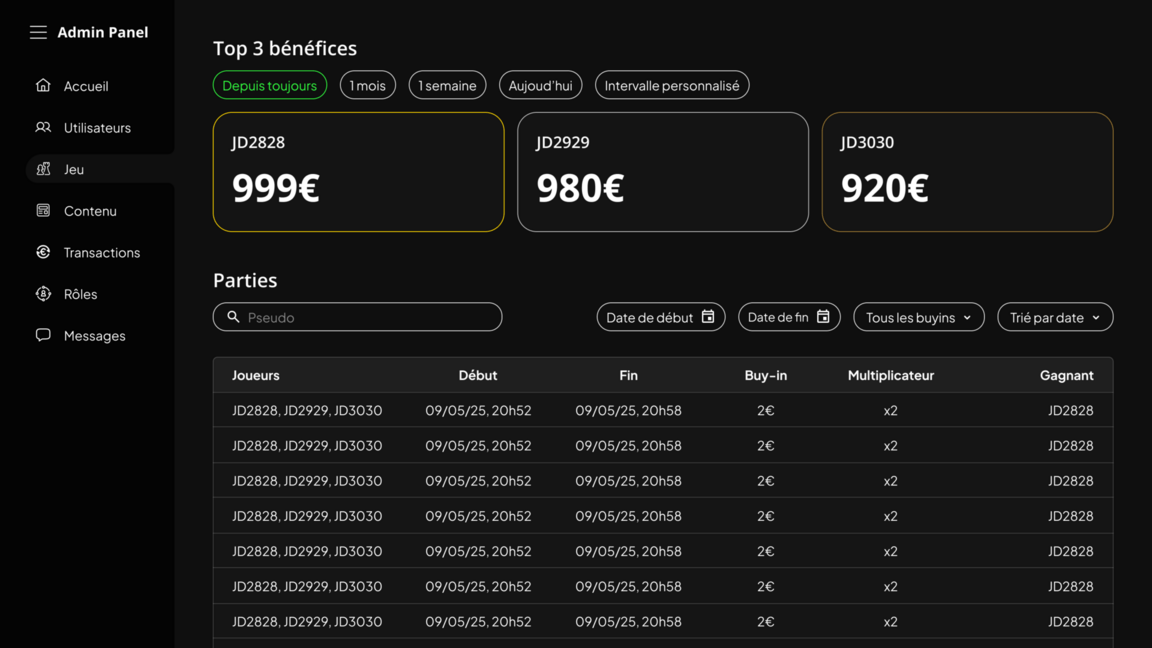Screen dimensions: 1152x648
Task: Open the JD2828 999€ card
Action: tap(359, 172)
